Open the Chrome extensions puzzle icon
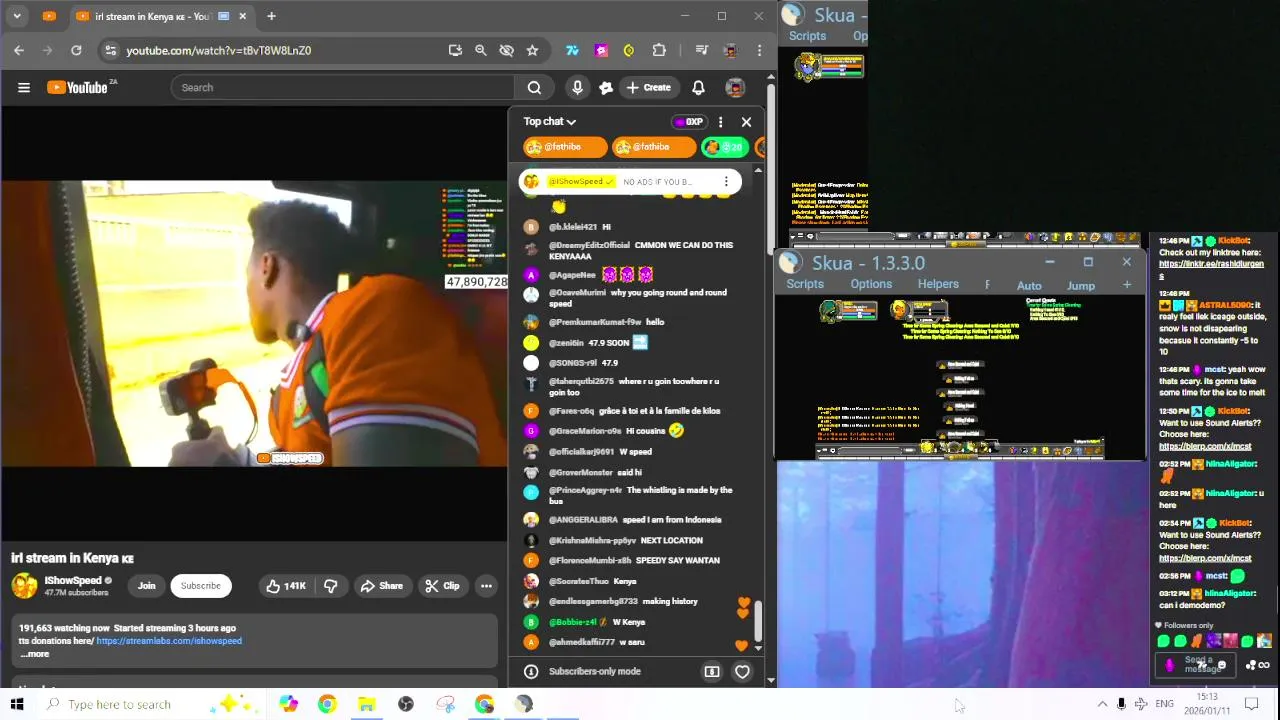 [659, 50]
